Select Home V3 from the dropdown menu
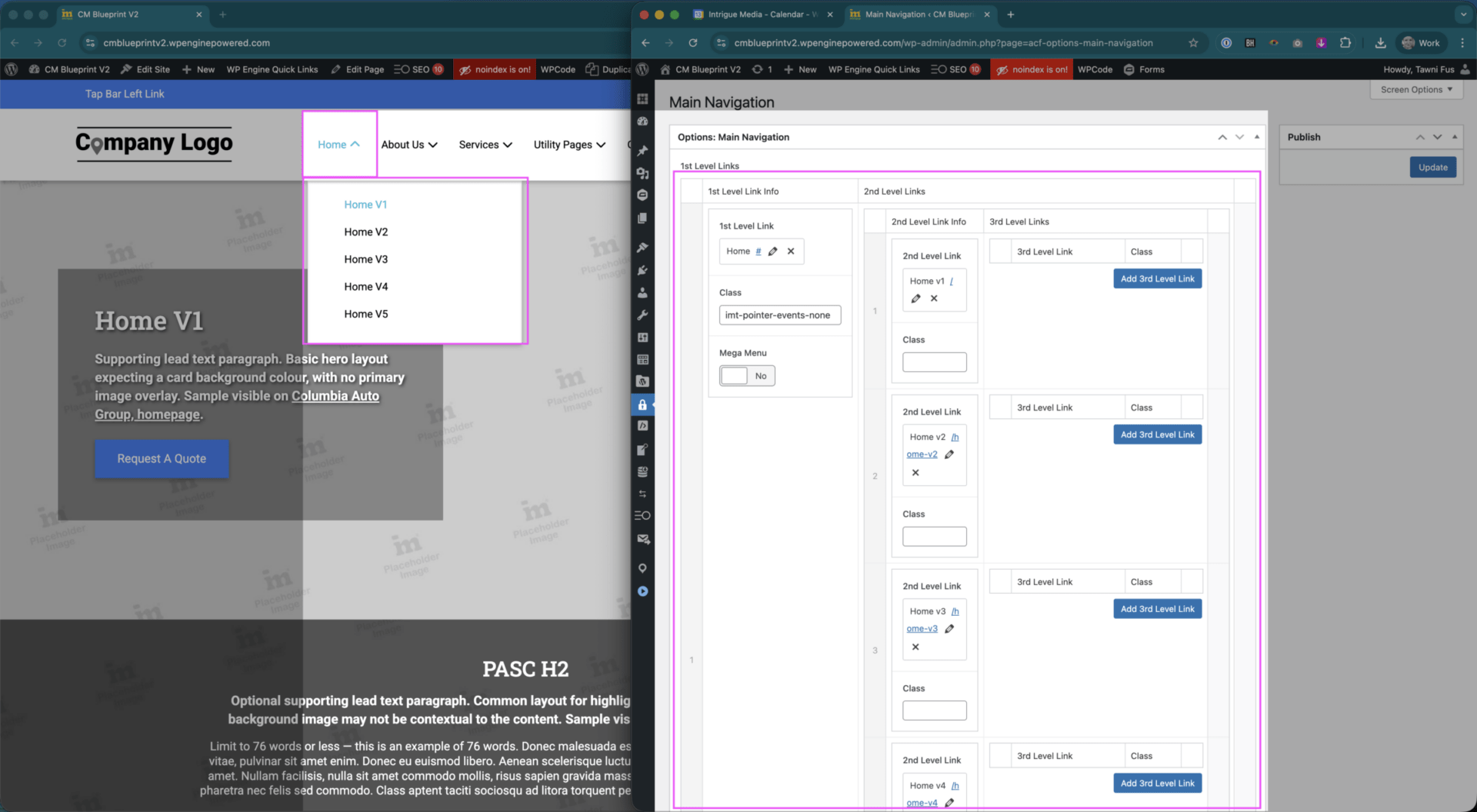The height and width of the screenshot is (812, 1477). pyautogui.click(x=366, y=260)
